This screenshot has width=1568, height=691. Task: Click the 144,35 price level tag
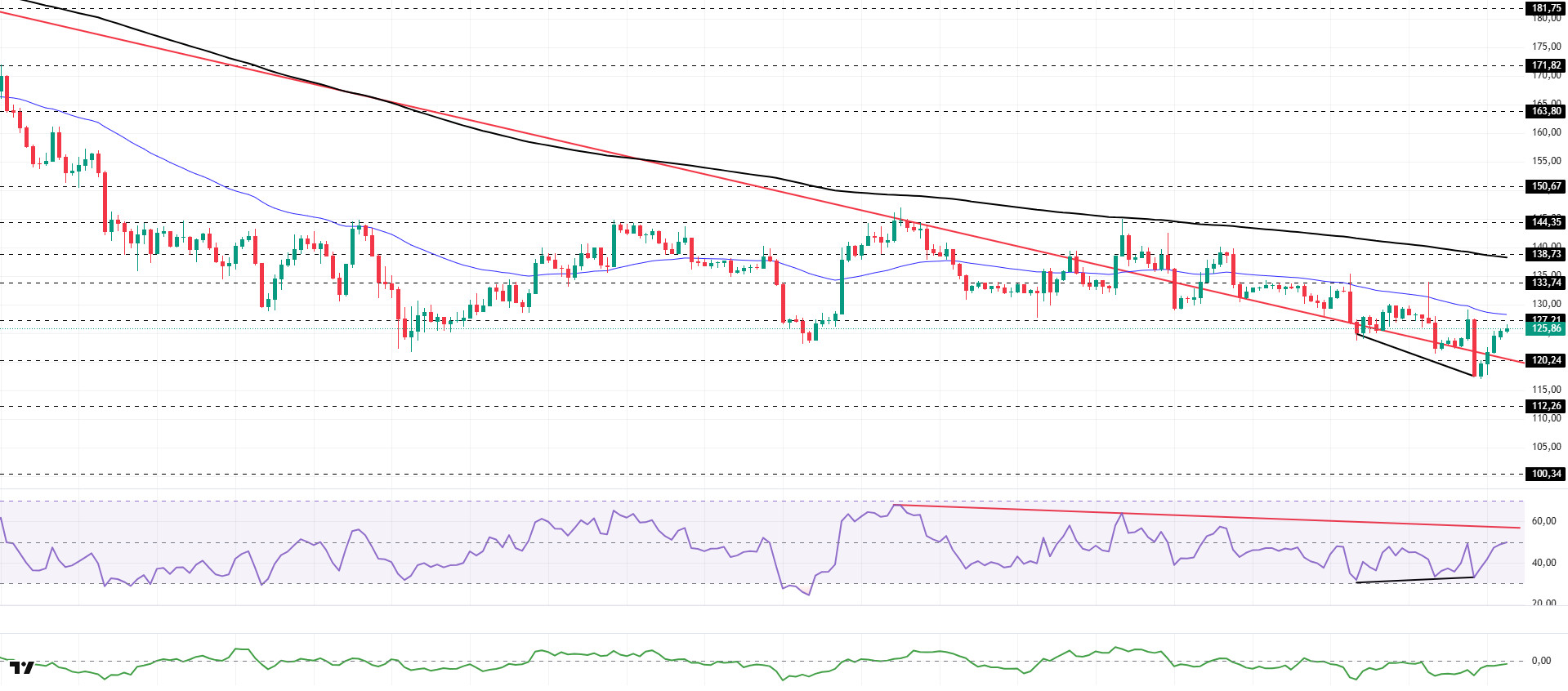[x=1545, y=222]
